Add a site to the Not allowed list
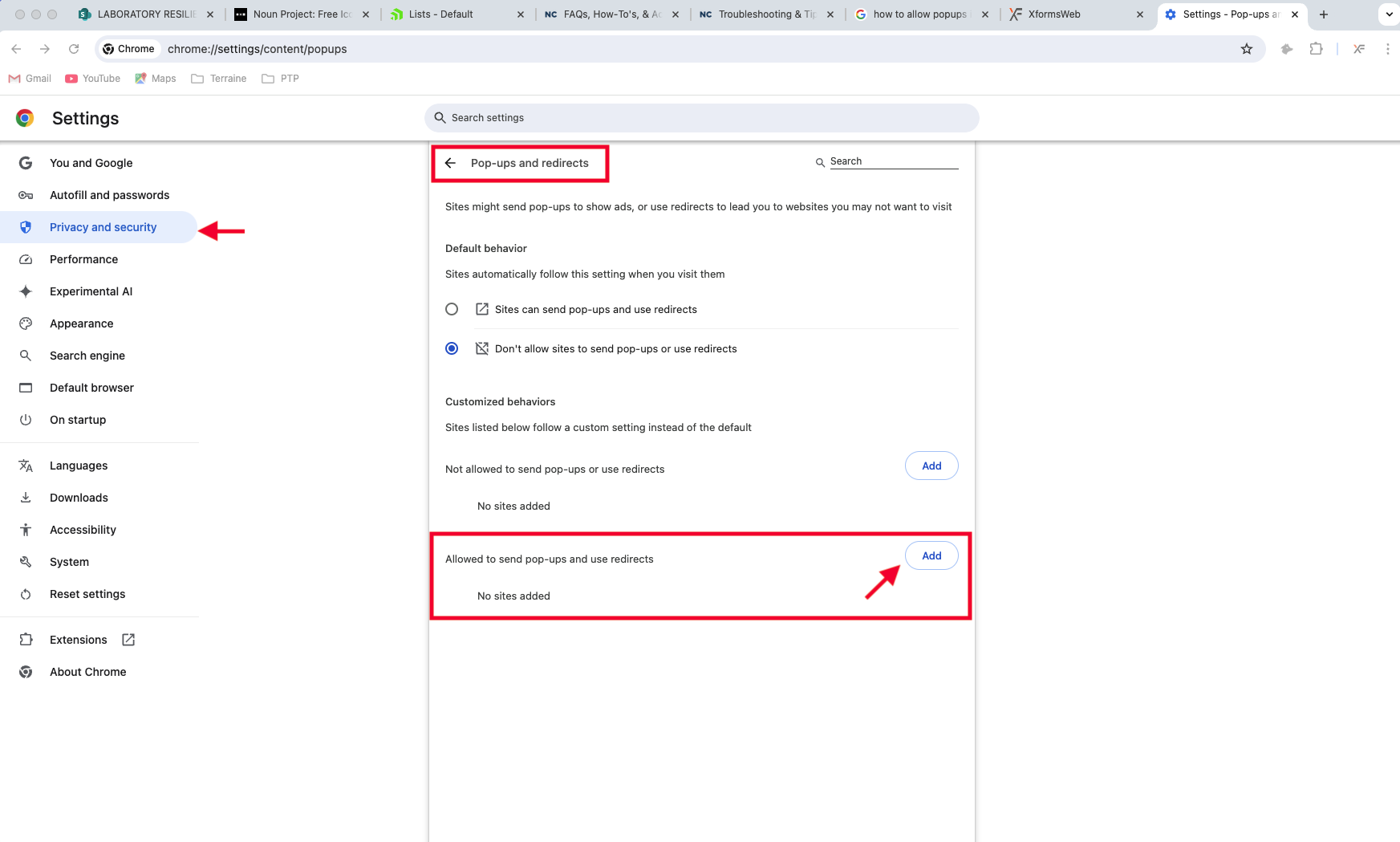The image size is (1400, 842). [x=931, y=466]
